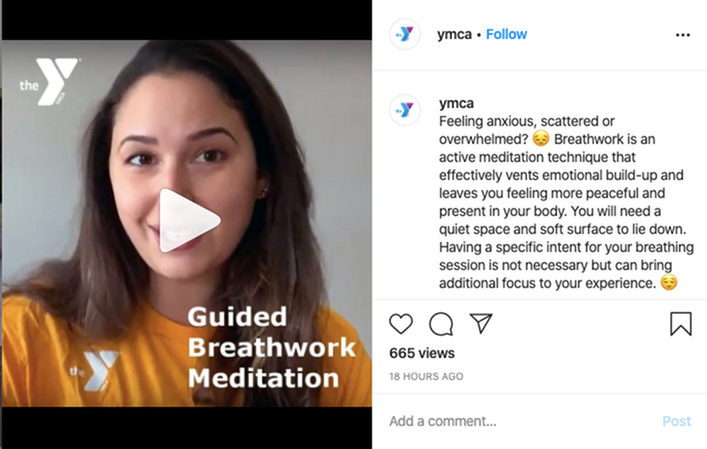The image size is (707, 449).
Task: Click the white Y logo on the video
Action: (49, 82)
